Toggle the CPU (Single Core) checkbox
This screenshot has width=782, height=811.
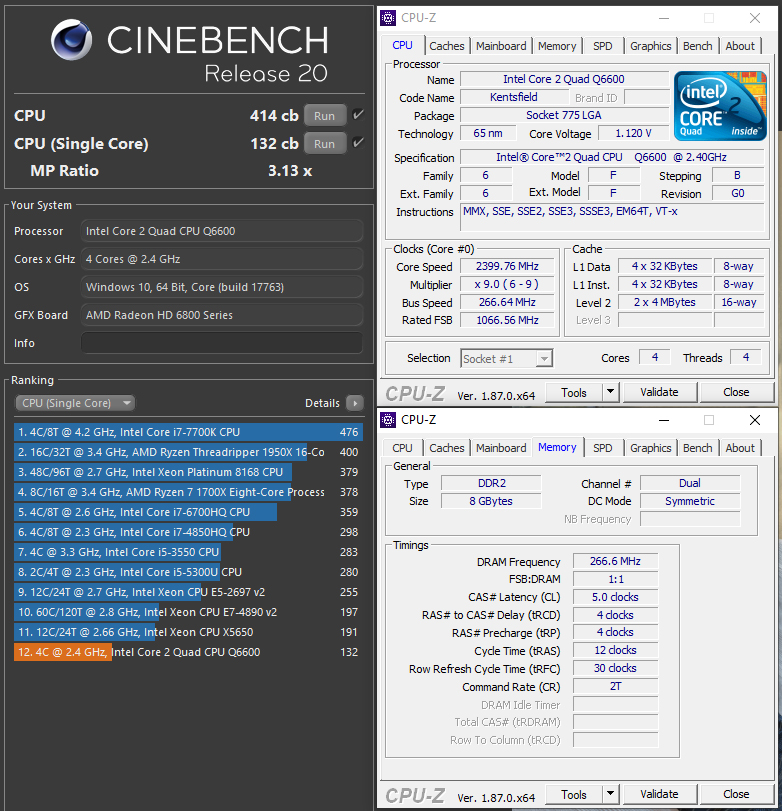[x=358, y=143]
